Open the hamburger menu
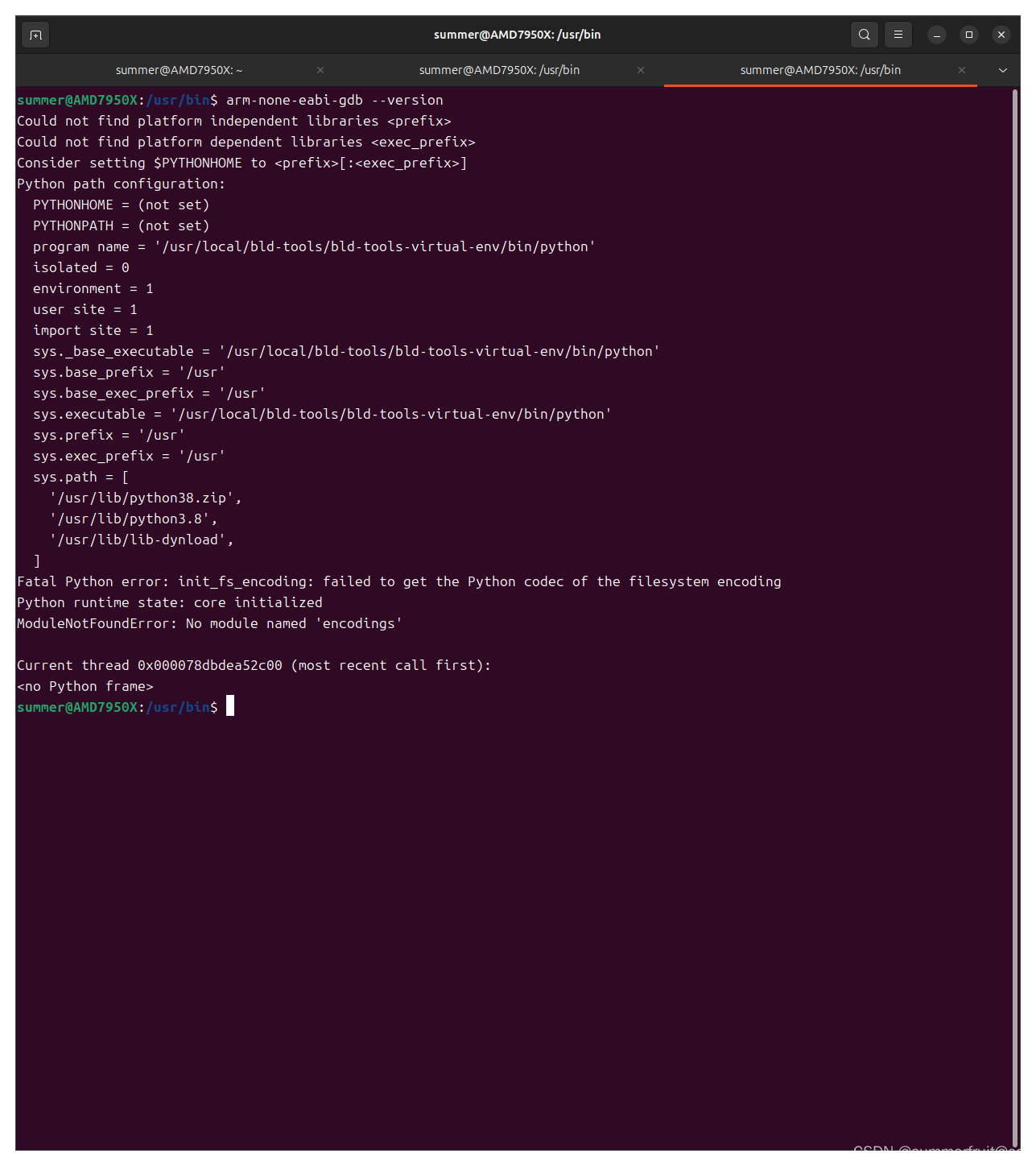Viewport: 1036px width, 1166px height. (x=898, y=35)
